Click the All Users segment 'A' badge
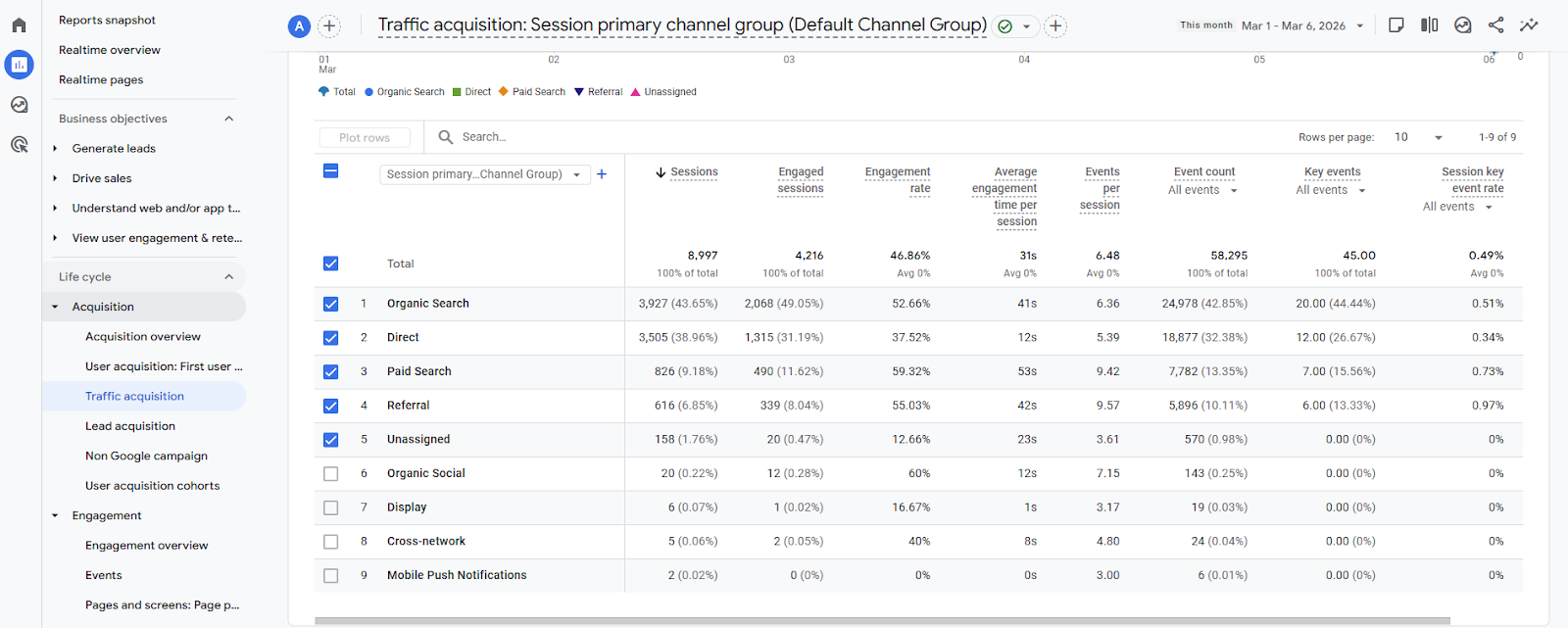The image size is (1568, 628). point(299,26)
